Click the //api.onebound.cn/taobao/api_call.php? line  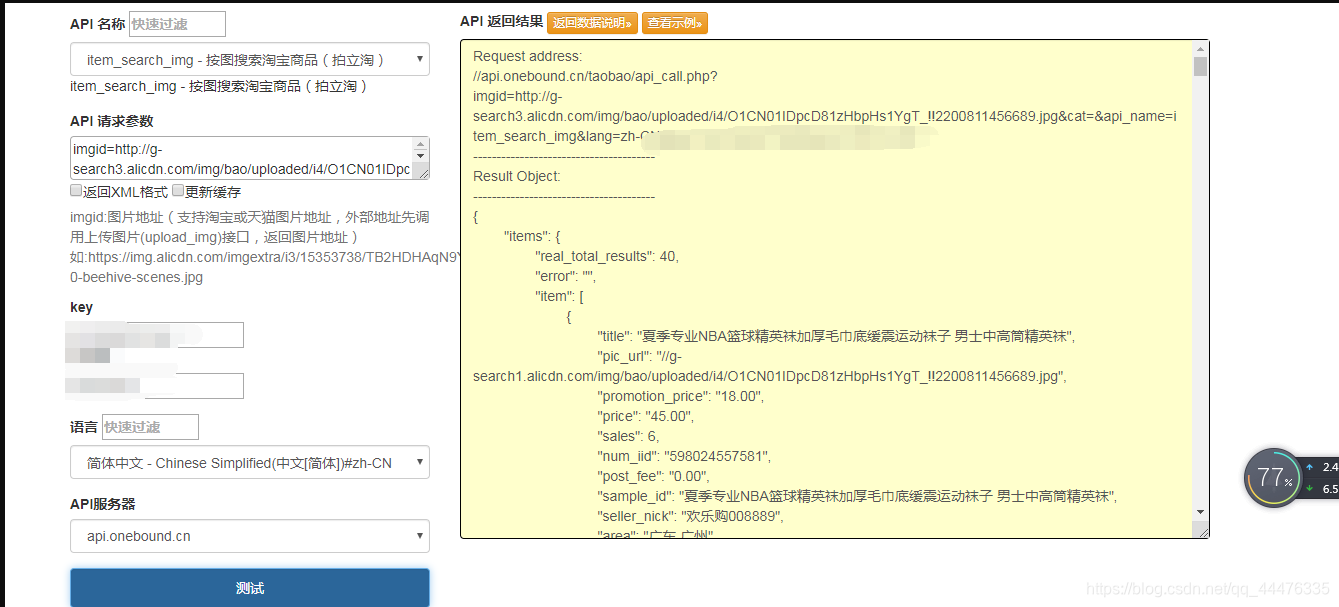595,76
